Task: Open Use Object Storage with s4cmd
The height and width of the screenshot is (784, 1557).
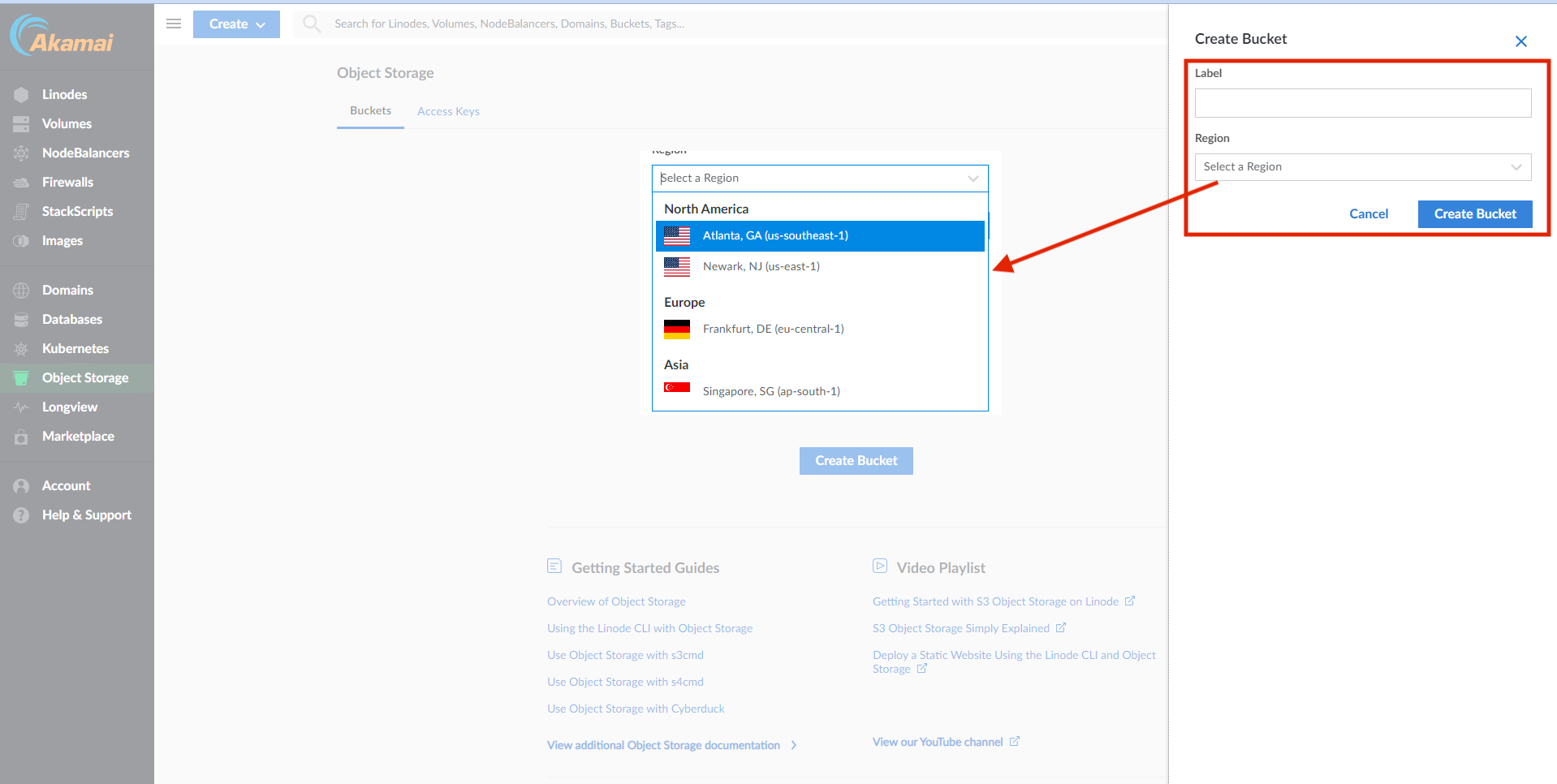Action: click(x=625, y=682)
